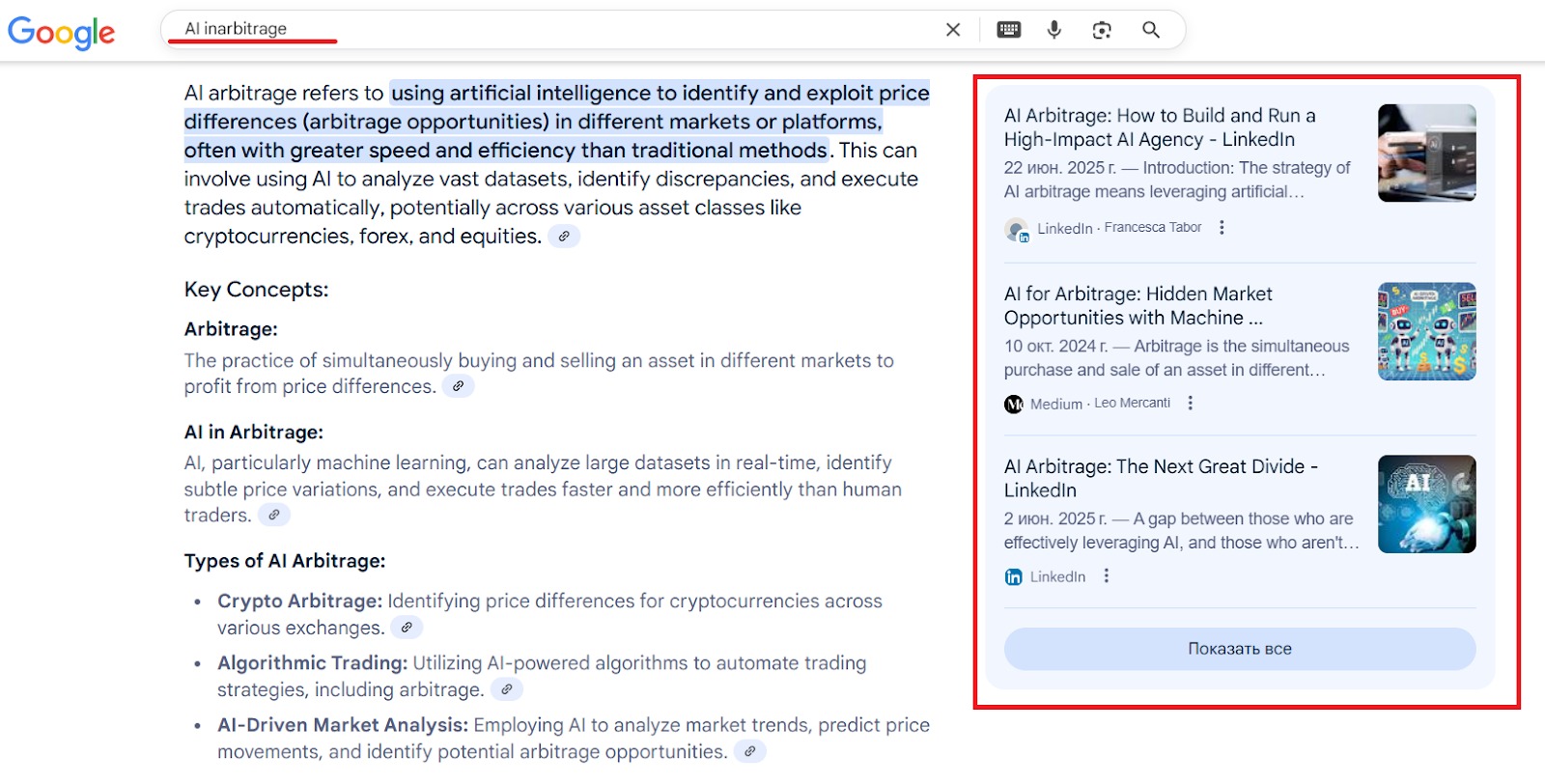The height and width of the screenshot is (784, 1545).
Task: Open more options for the third LinkedIn result
Action: (x=1107, y=576)
